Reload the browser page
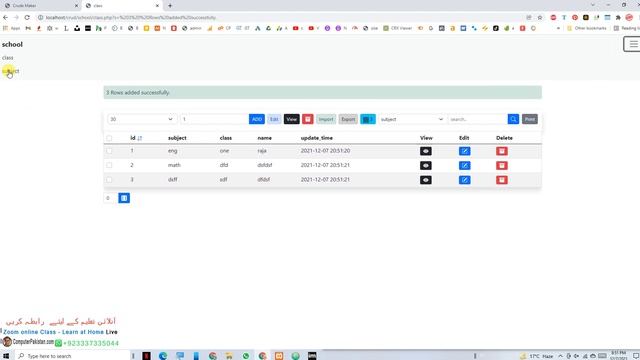Screen dimensions: 640x360 27,18
